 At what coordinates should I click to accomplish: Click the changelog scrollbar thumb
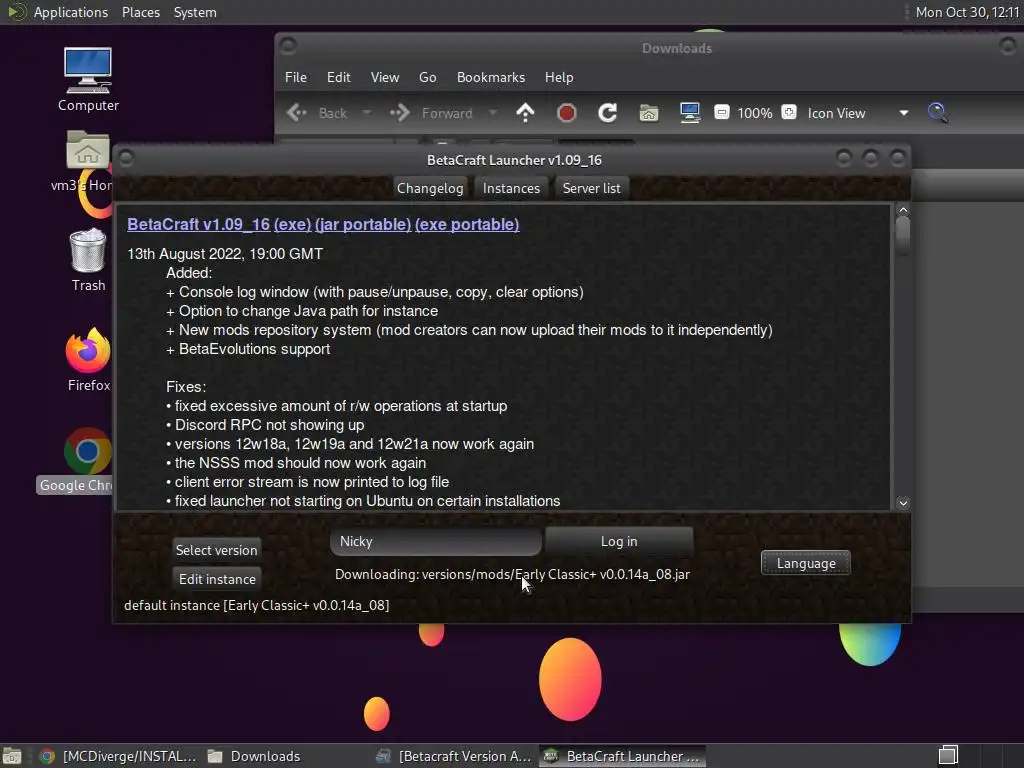(903, 235)
